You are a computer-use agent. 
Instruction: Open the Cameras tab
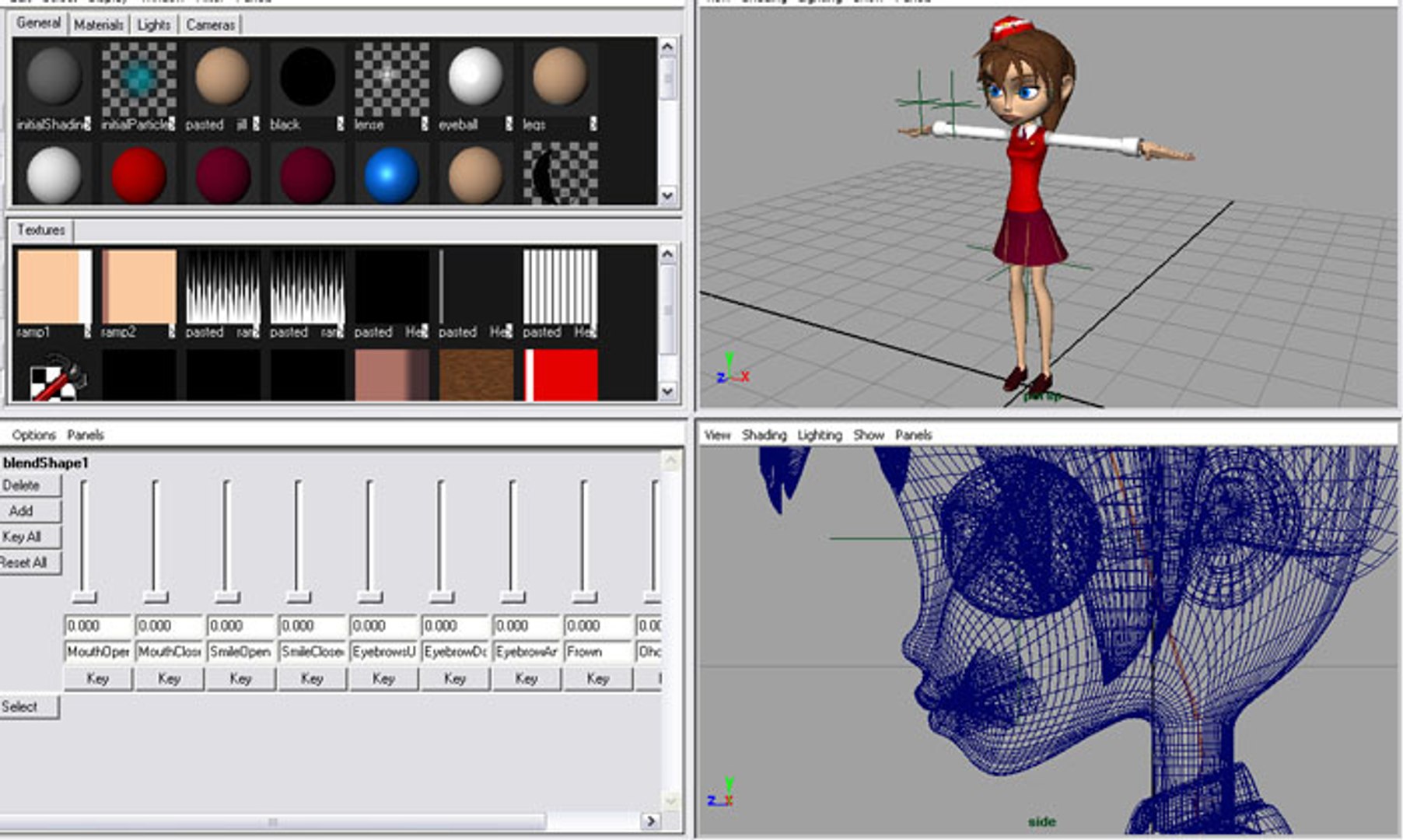[210, 25]
